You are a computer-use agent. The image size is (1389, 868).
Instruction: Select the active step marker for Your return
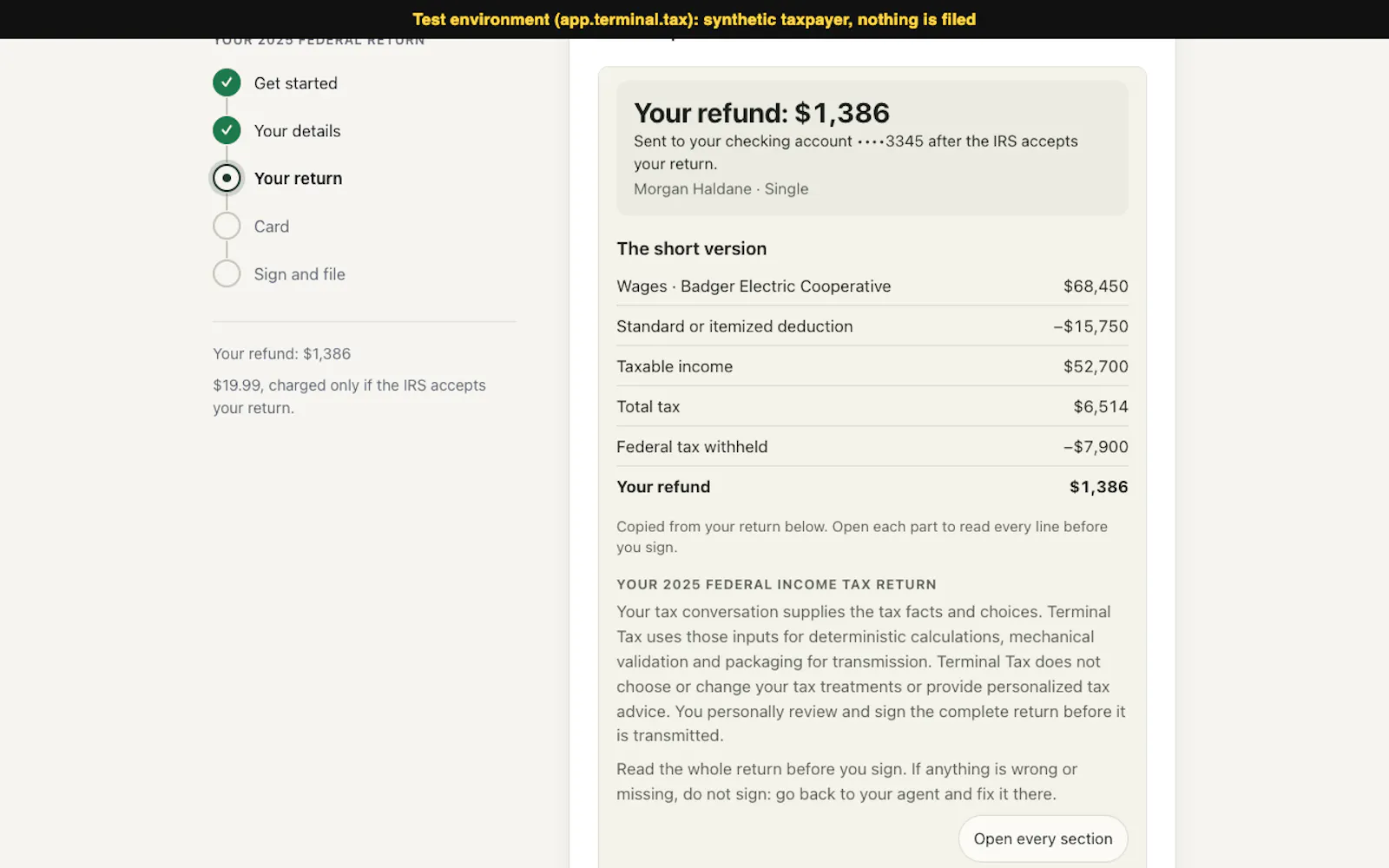point(227,178)
